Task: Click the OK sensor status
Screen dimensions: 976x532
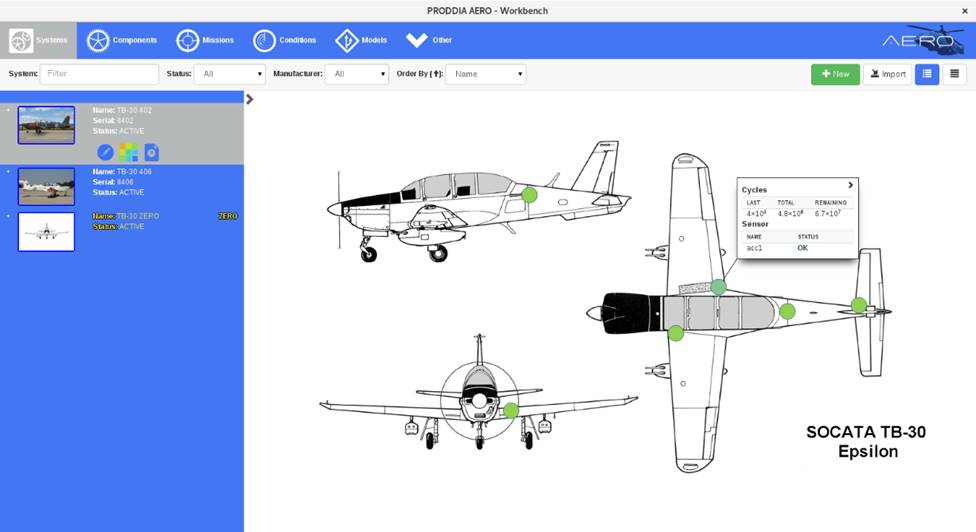Action: click(x=803, y=248)
